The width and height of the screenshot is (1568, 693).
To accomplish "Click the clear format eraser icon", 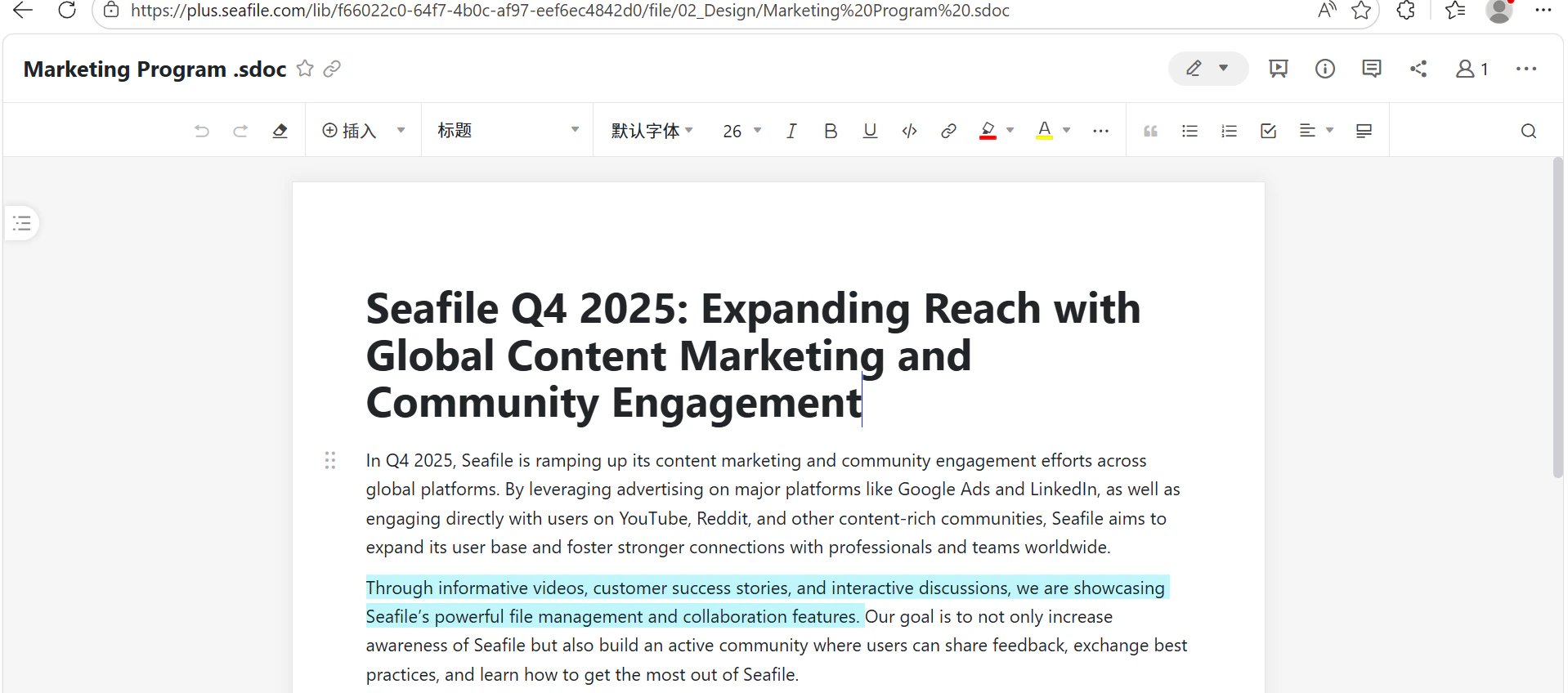I will 280,131.
